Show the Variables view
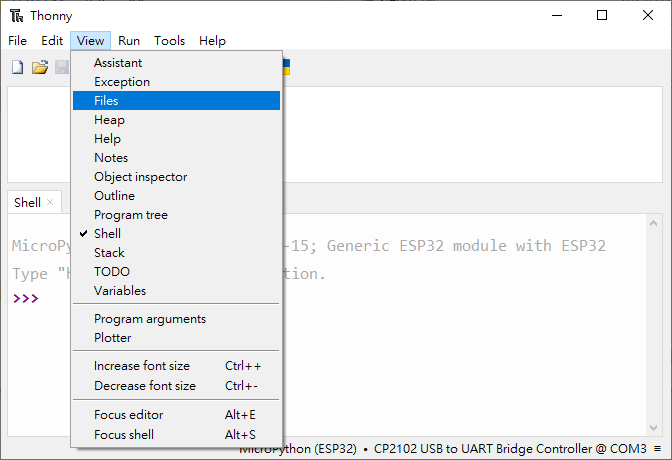This screenshot has height=460, width=672. tap(176, 290)
